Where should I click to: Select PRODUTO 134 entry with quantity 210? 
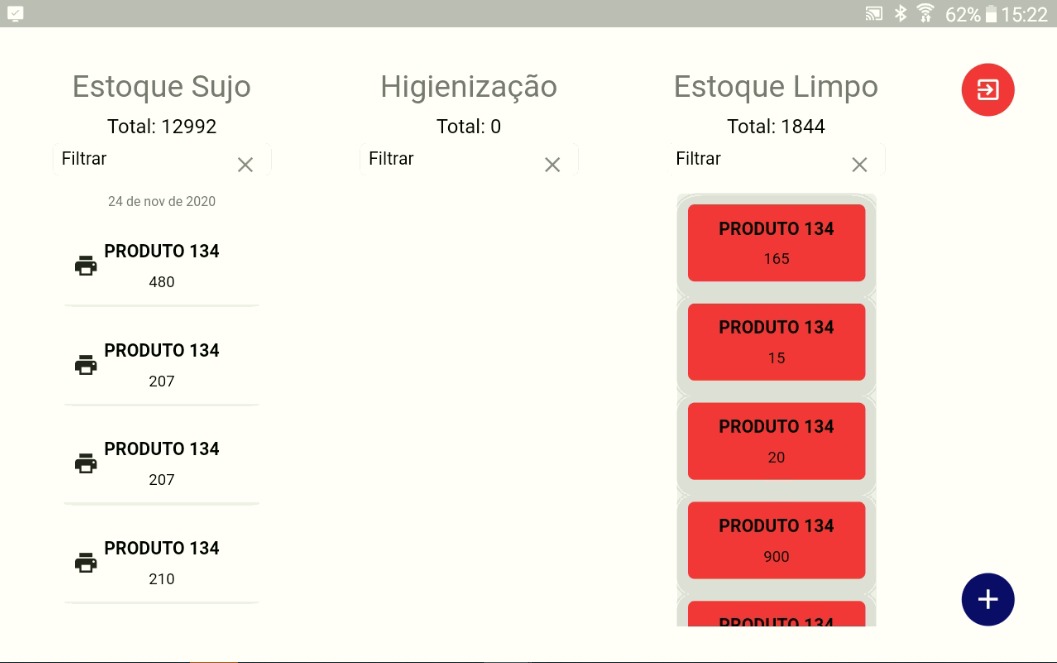(162, 562)
